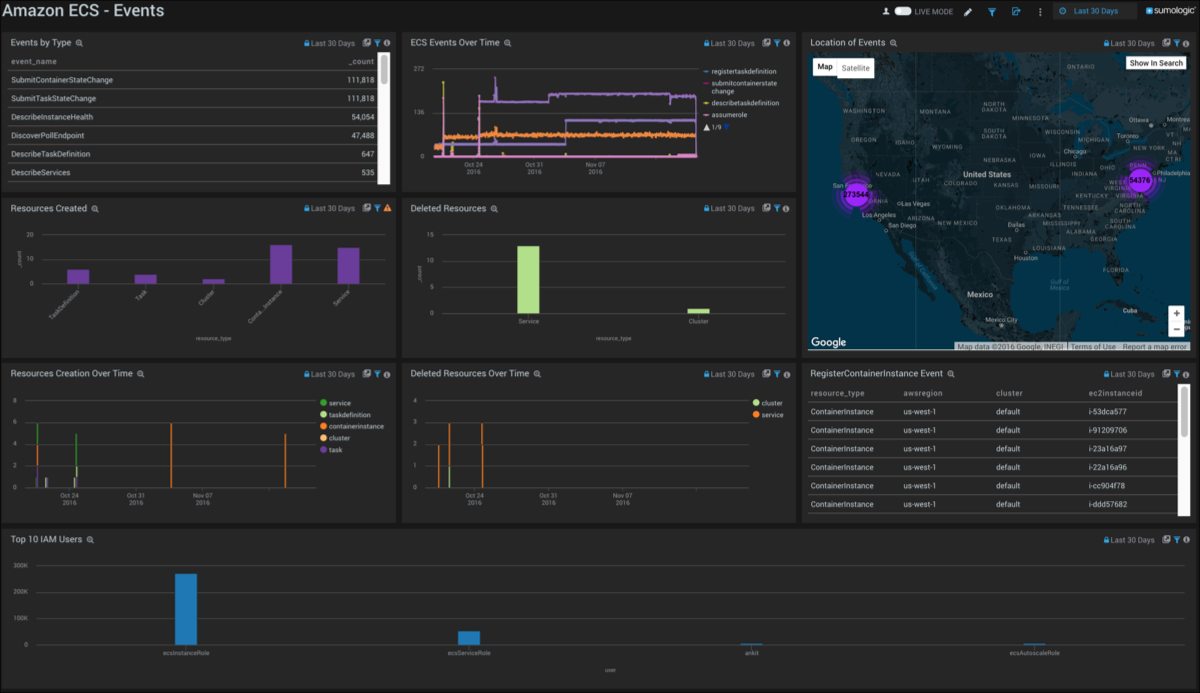Click the info icon on ECS Events Over Time panel

[x=788, y=42]
